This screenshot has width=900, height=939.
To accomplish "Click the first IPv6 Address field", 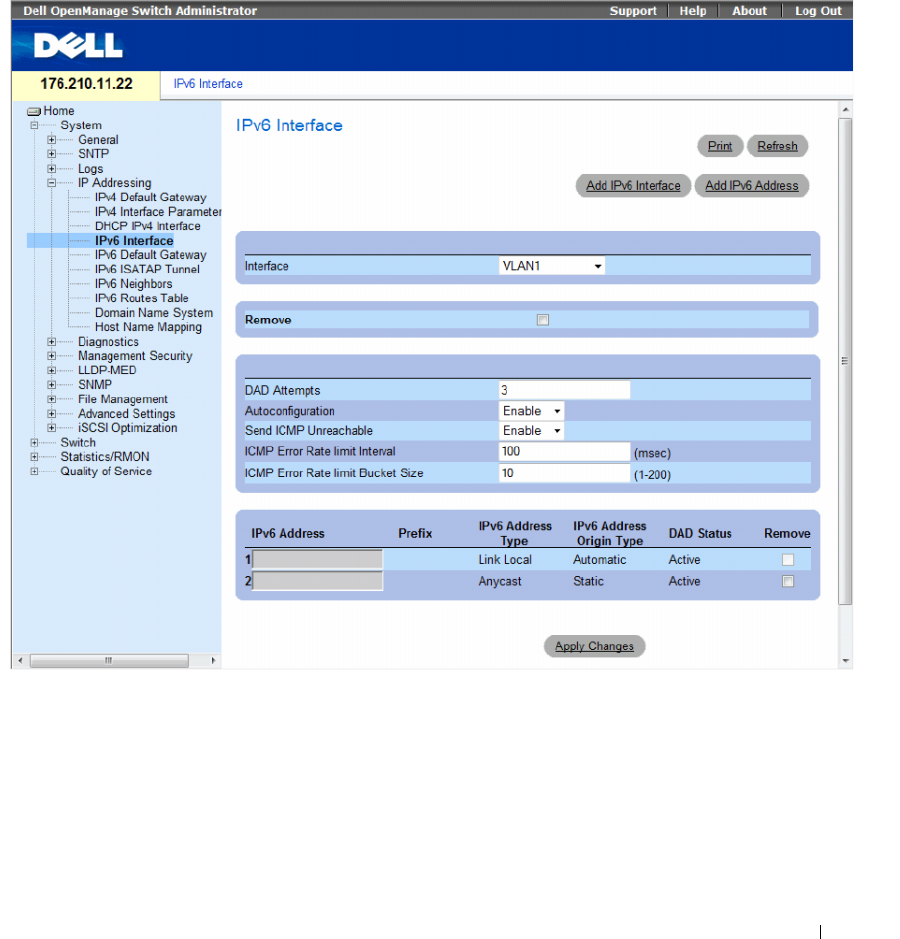I will 317,559.
